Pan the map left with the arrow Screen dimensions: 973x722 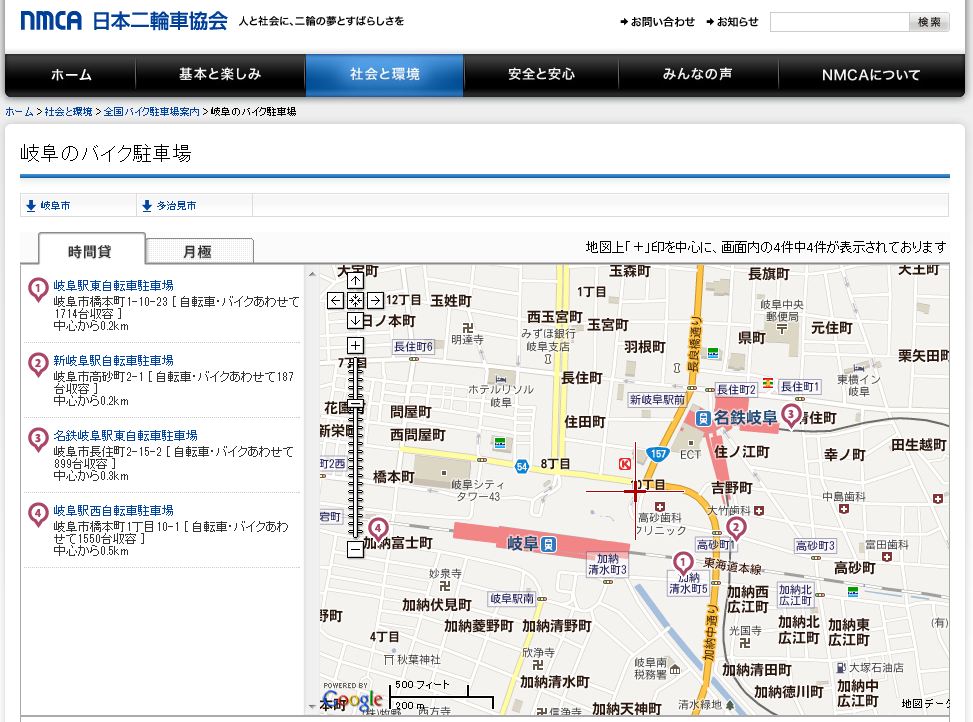(335, 300)
